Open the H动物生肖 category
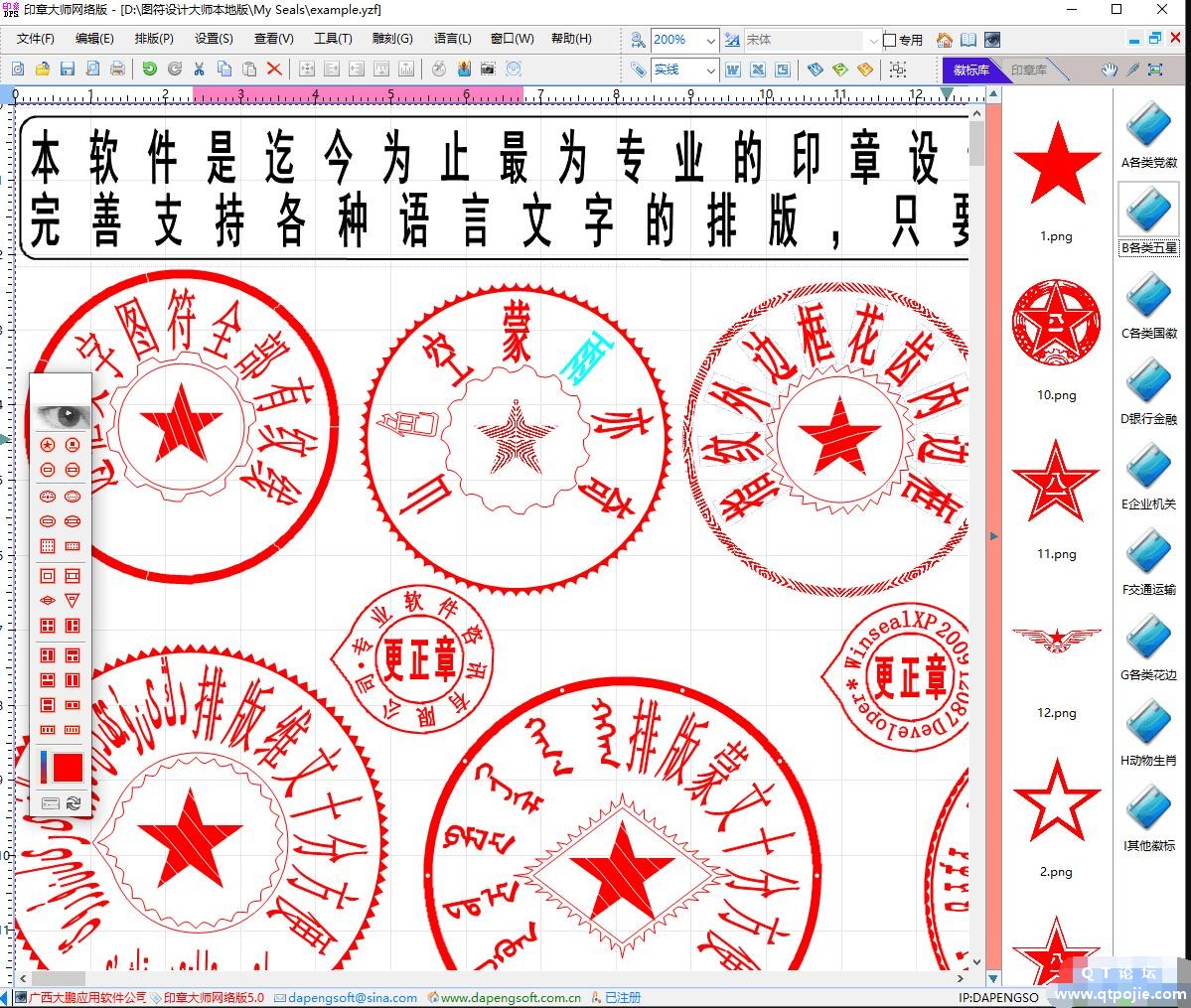The width and height of the screenshot is (1191, 1008). [x=1149, y=732]
